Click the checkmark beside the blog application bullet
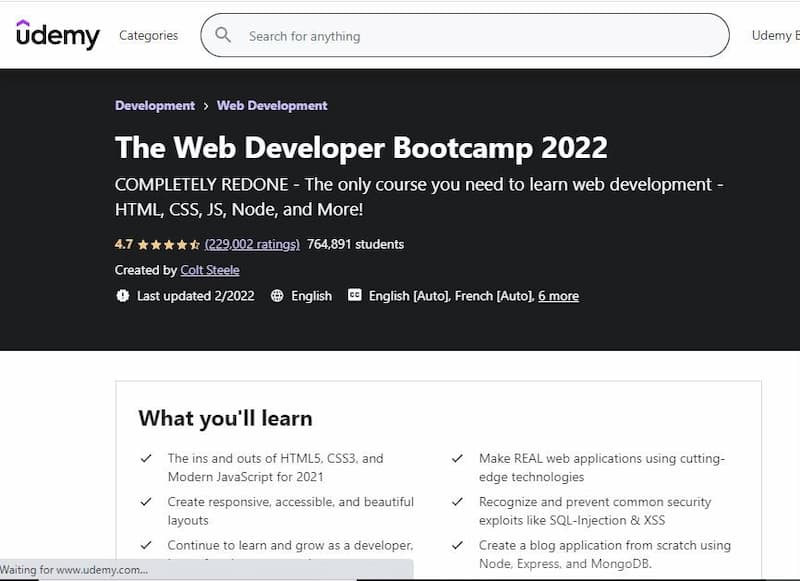Viewport: 800px width, 581px height. pyautogui.click(x=459, y=546)
